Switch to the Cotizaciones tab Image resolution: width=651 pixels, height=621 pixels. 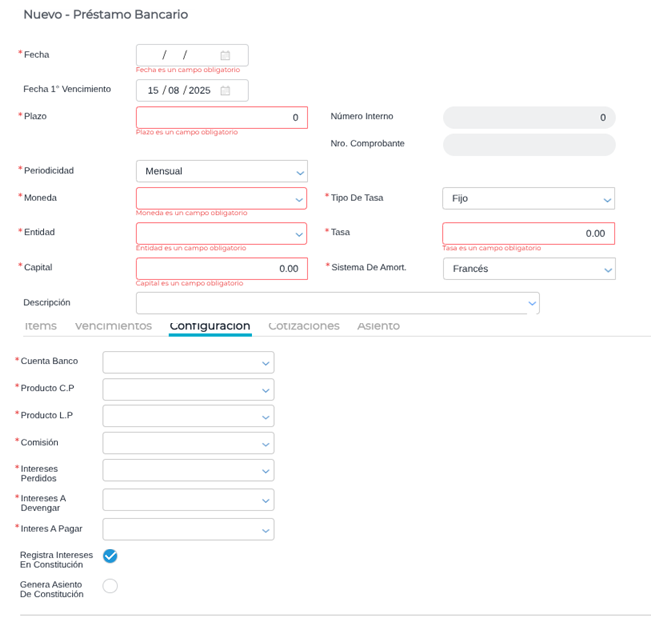pyautogui.click(x=304, y=326)
